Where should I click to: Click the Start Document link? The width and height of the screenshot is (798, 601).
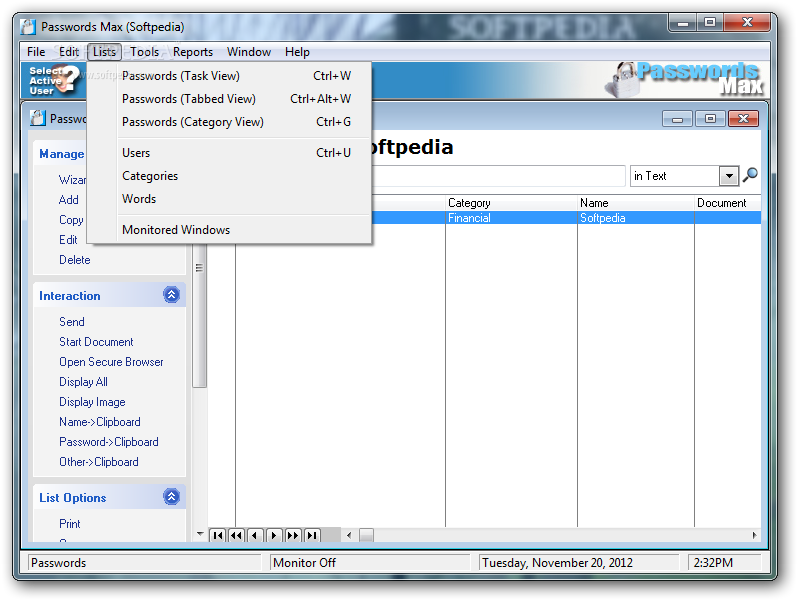[96, 341]
